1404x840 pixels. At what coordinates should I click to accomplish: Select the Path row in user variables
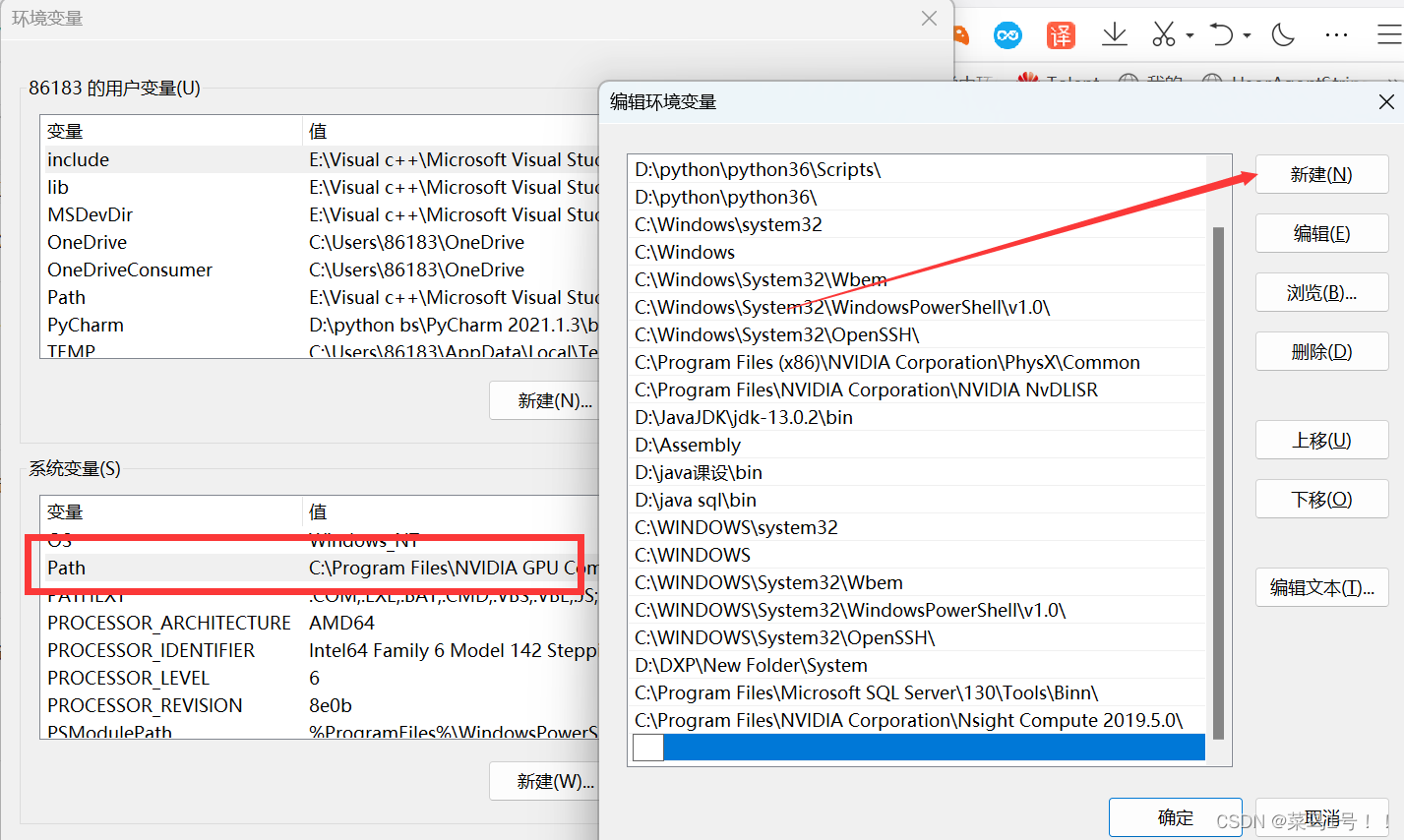[321, 297]
